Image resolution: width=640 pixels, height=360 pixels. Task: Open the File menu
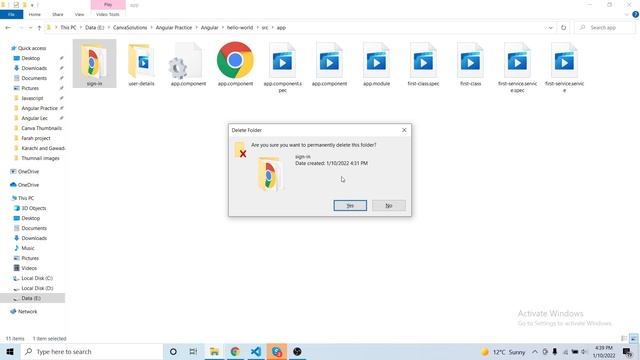coord(11,14)
